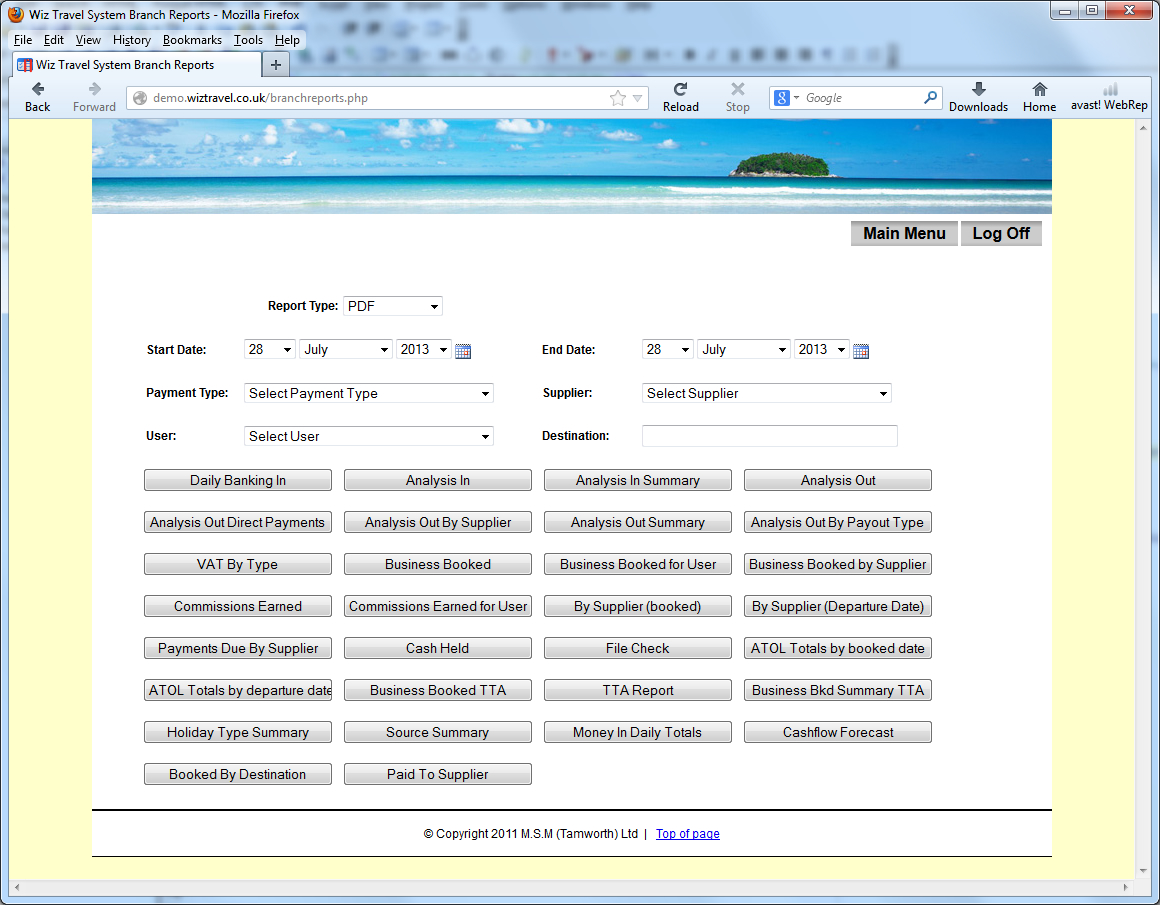1160x905 pixels.
Task: Run Analysis Out By Payout Type report
Action: point(837,522)
